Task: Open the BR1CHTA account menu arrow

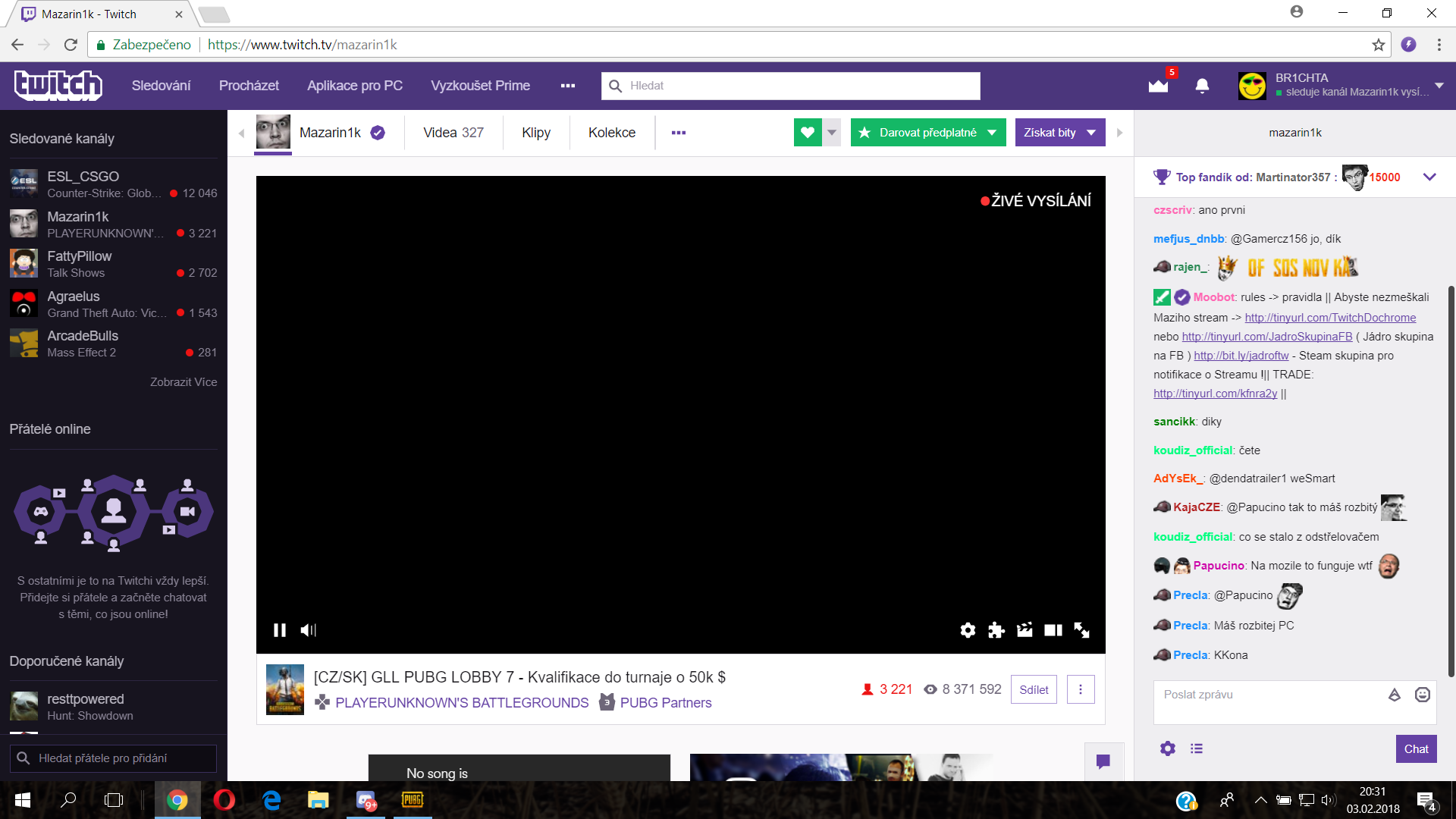Action: point(1439,85)
